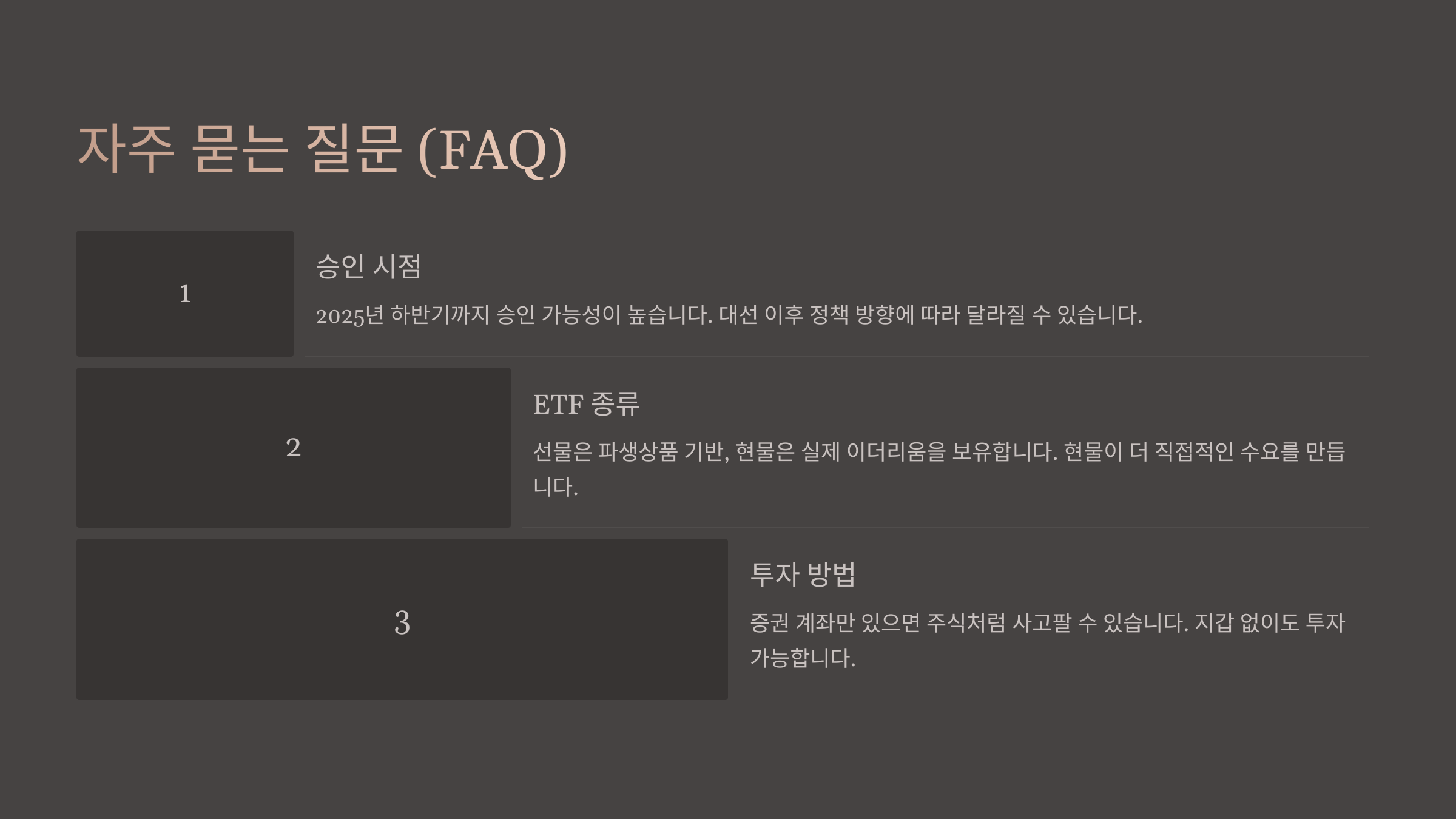Screen dimensions: 1456x819
Task: Click the word '질문' in the title
Action: tap(352, 149)
